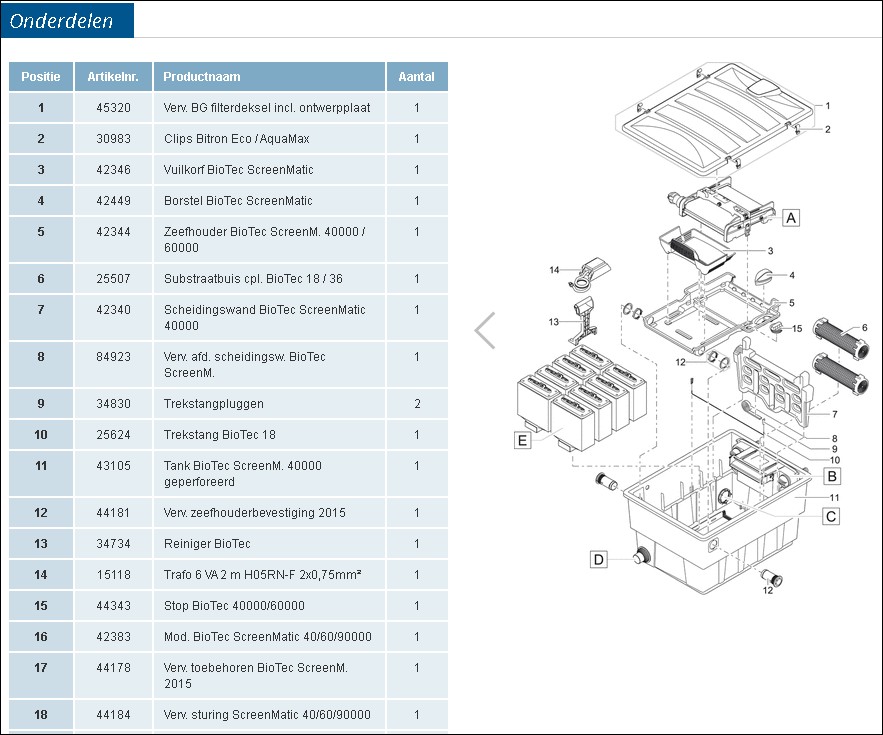Click the Aantal column header
The image size is (883, 735).
pos(417,77)
